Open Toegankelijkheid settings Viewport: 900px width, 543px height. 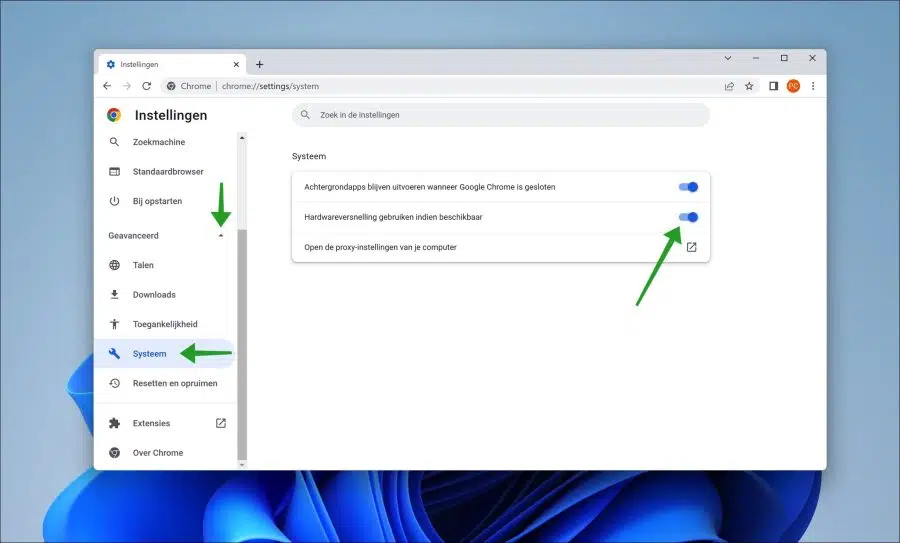pyautogui.click(x=164, y=324)
